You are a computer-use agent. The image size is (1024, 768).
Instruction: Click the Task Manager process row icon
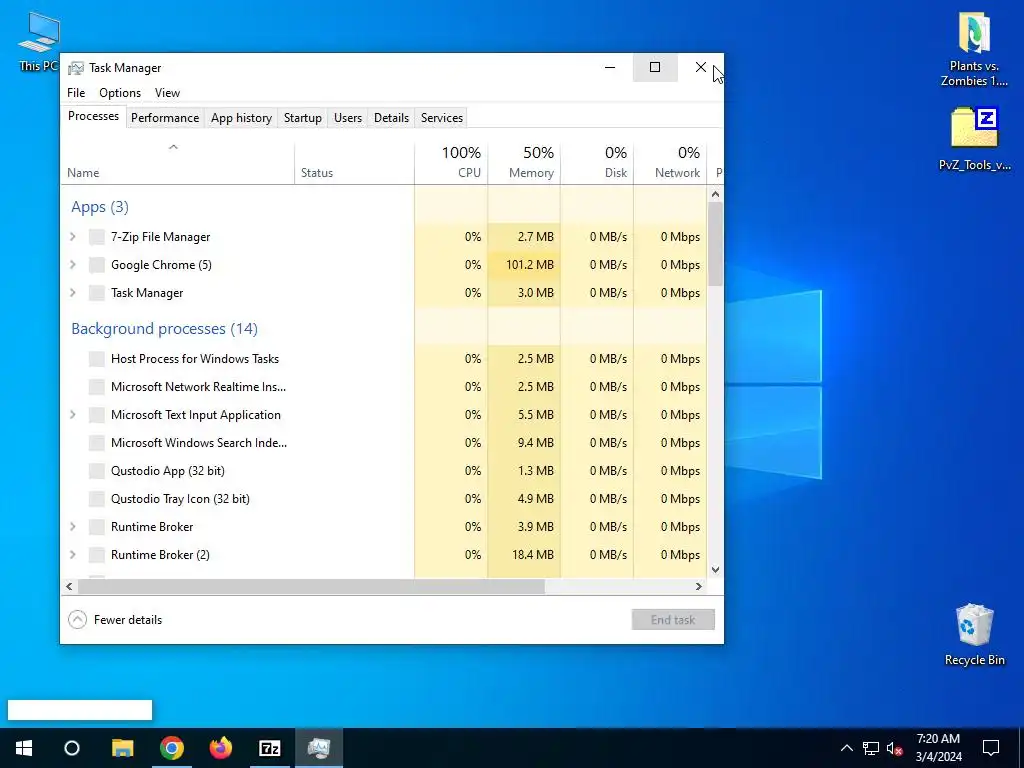pyautogui.click(x=97, y=293)
